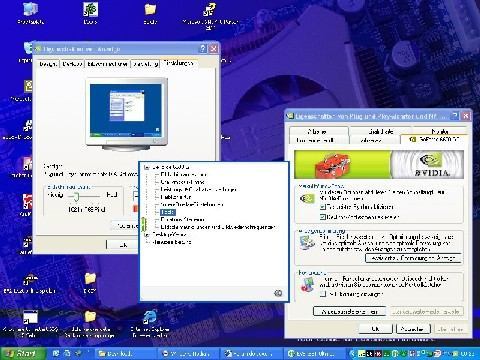Select Leistungs- und Qualitätseinstellungen in the tree
This screenshot has height=360, width=480.
tap(199, 189)
